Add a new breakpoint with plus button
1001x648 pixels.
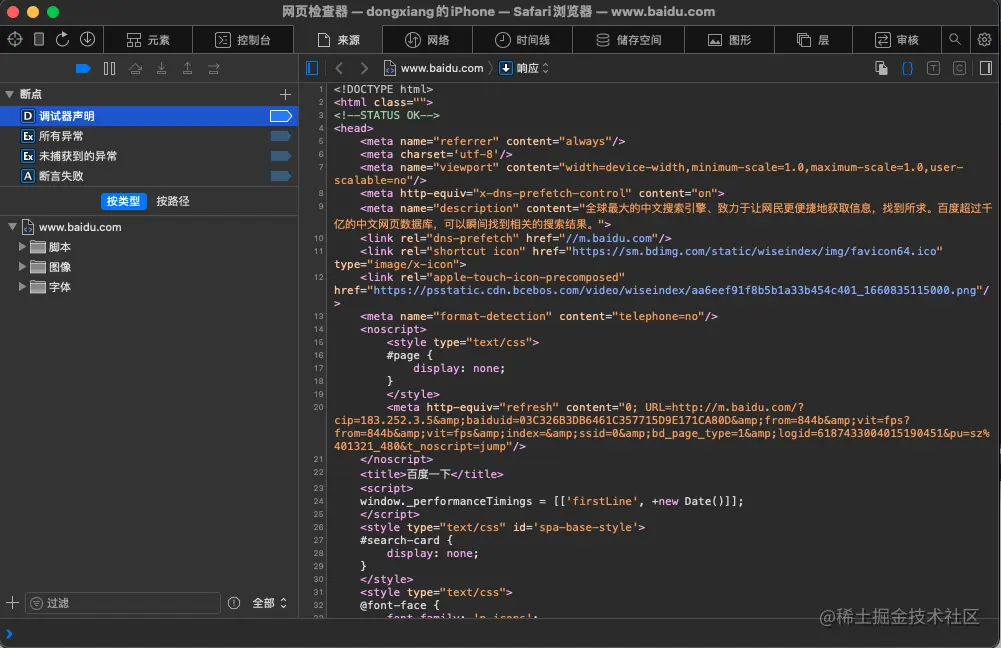point(285,94)
